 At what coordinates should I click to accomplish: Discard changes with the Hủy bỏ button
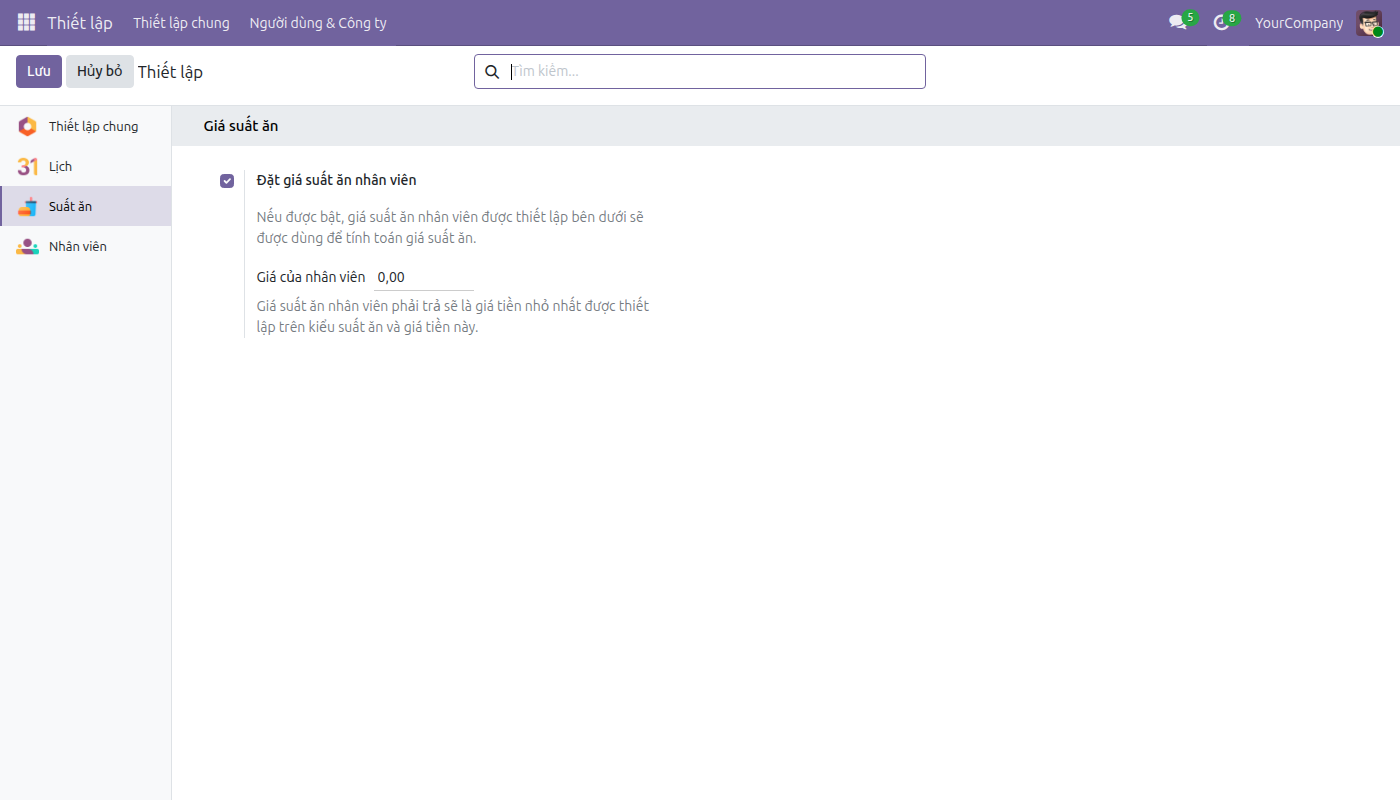coord(100,71)
